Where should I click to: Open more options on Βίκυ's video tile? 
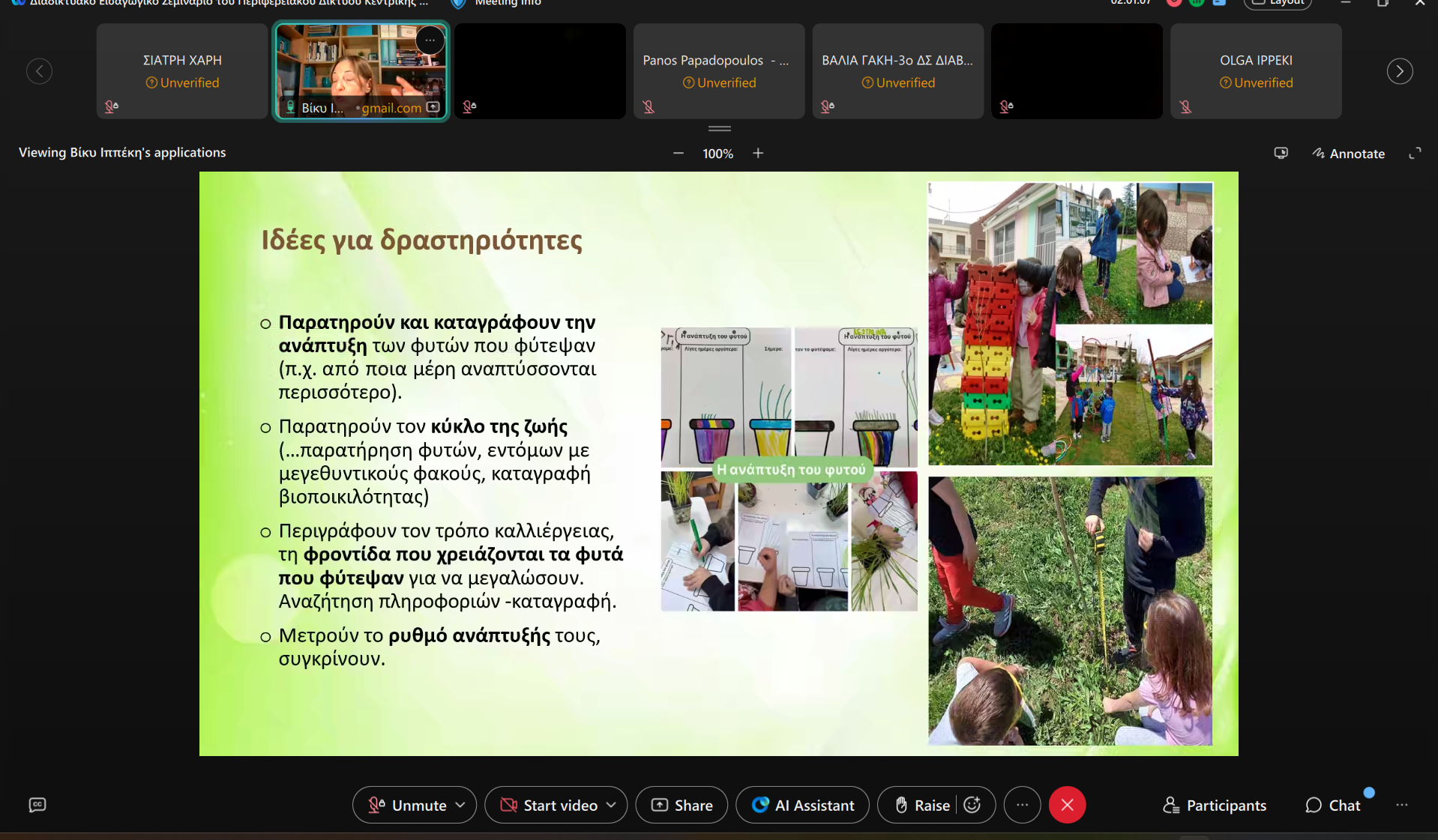click(x=430, y=40)
